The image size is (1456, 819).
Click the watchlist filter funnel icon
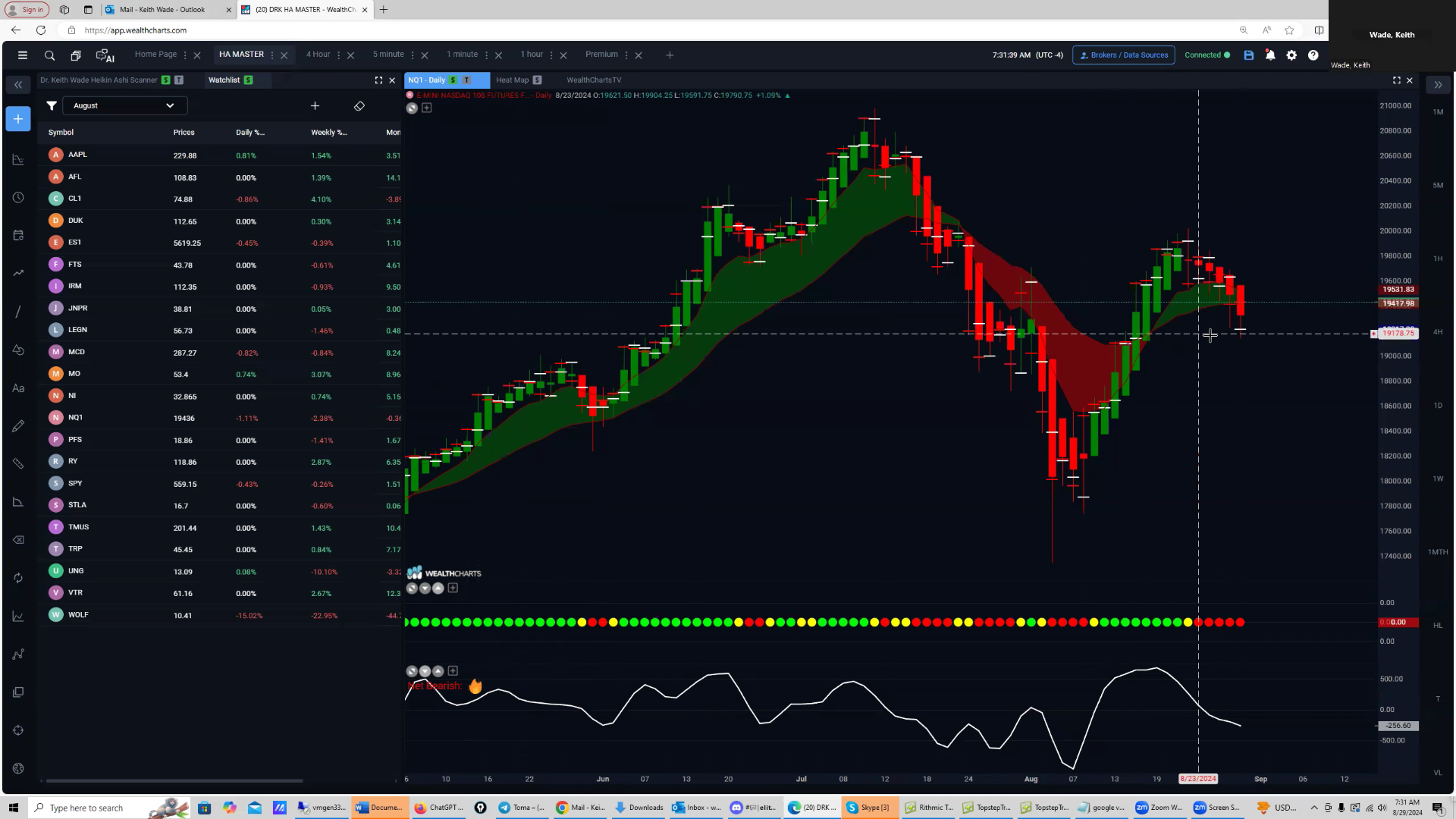point(52,106)
